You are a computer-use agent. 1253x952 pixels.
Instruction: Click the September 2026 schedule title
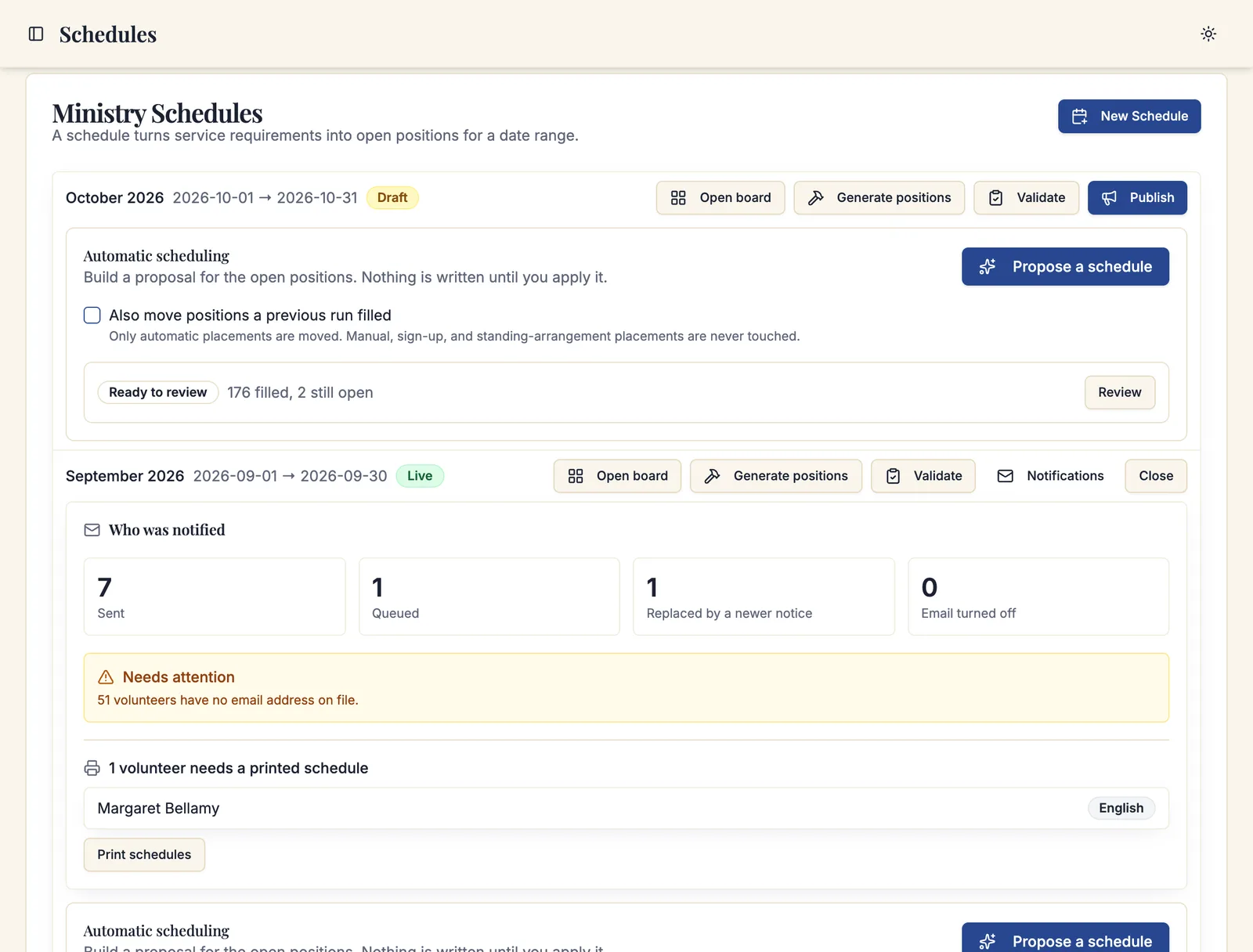(x=125, y=476)
